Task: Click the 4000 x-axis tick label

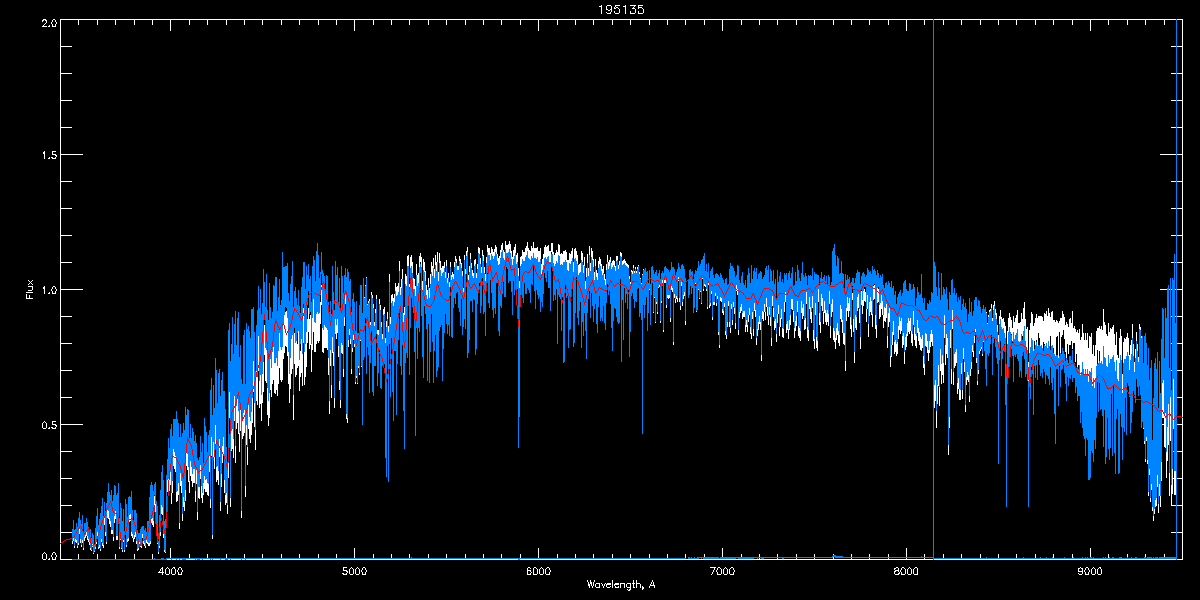Action: click(170, 572)
